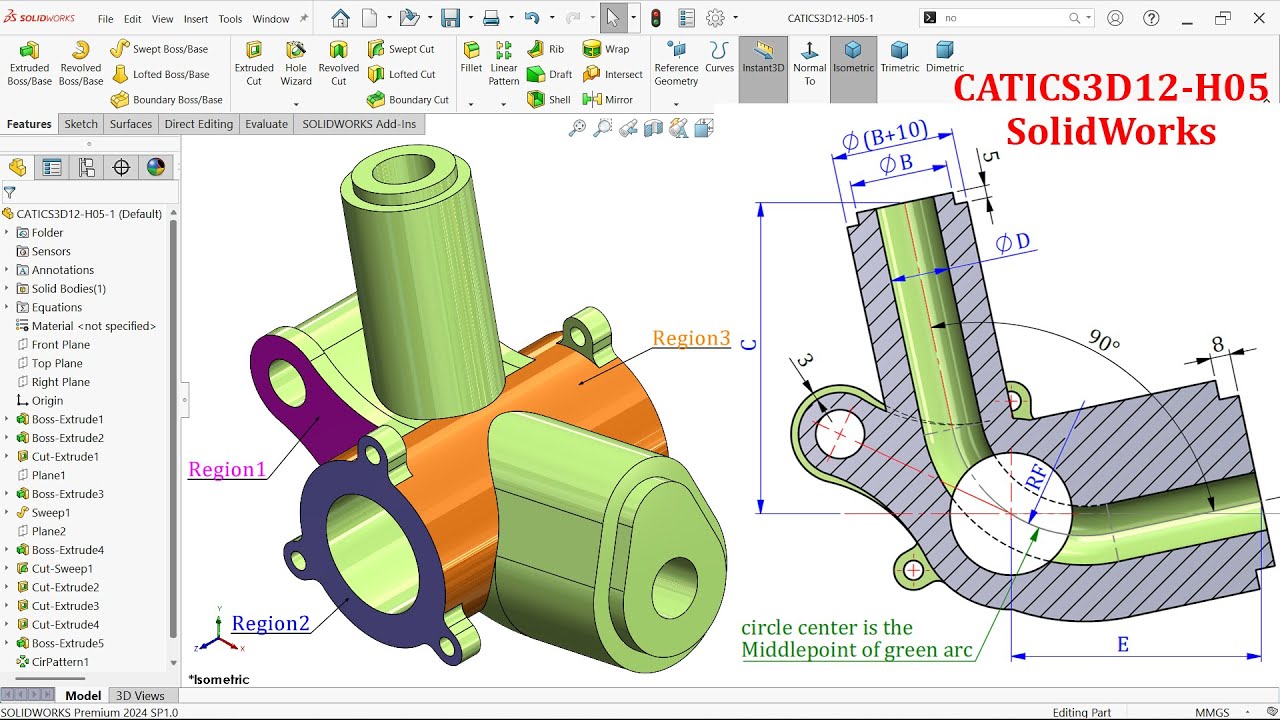Viewport: 1280px width, 720px height.
Task: Open the Help question mark button
Action: [x=1151, y=18]
